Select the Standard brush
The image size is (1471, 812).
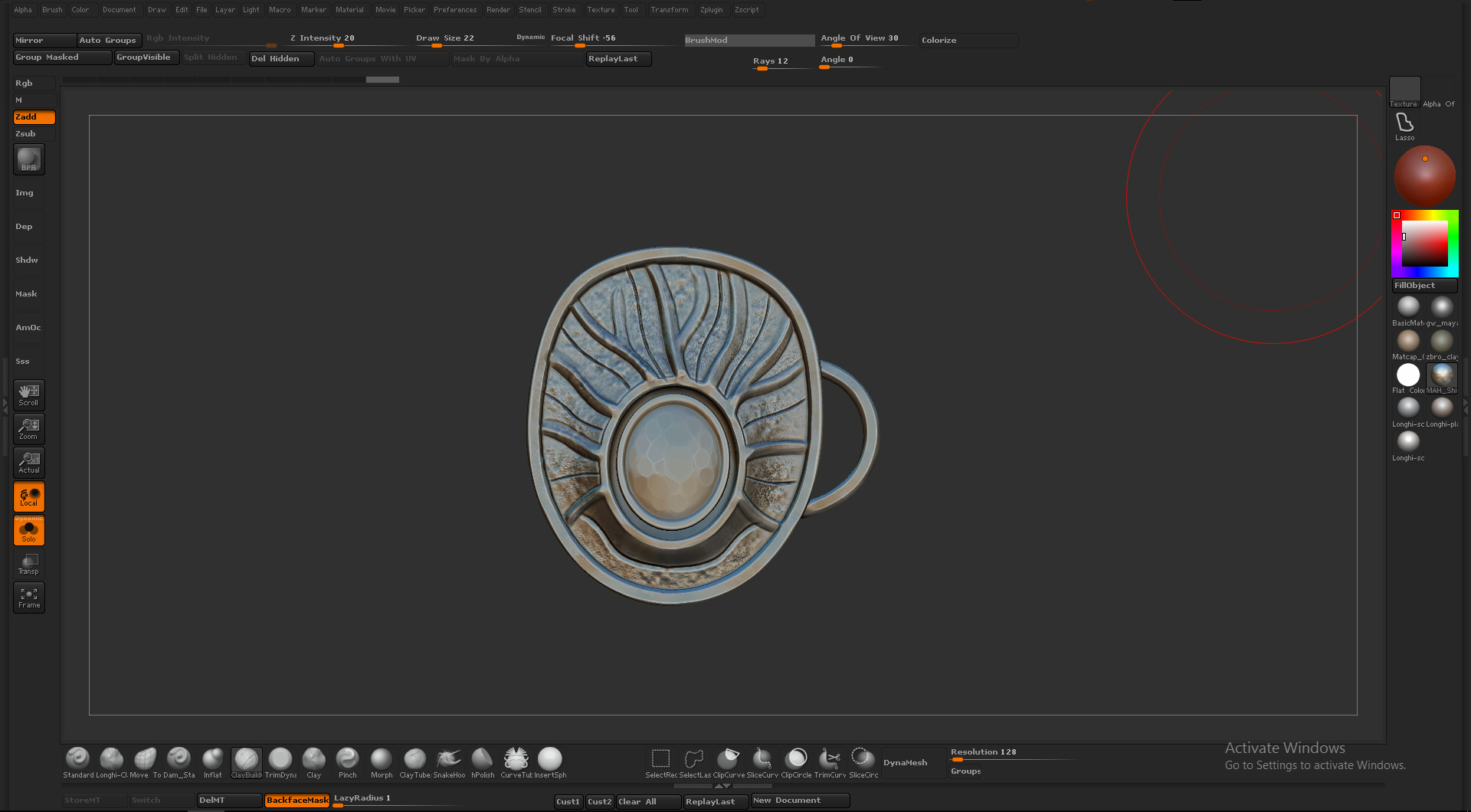77,762
